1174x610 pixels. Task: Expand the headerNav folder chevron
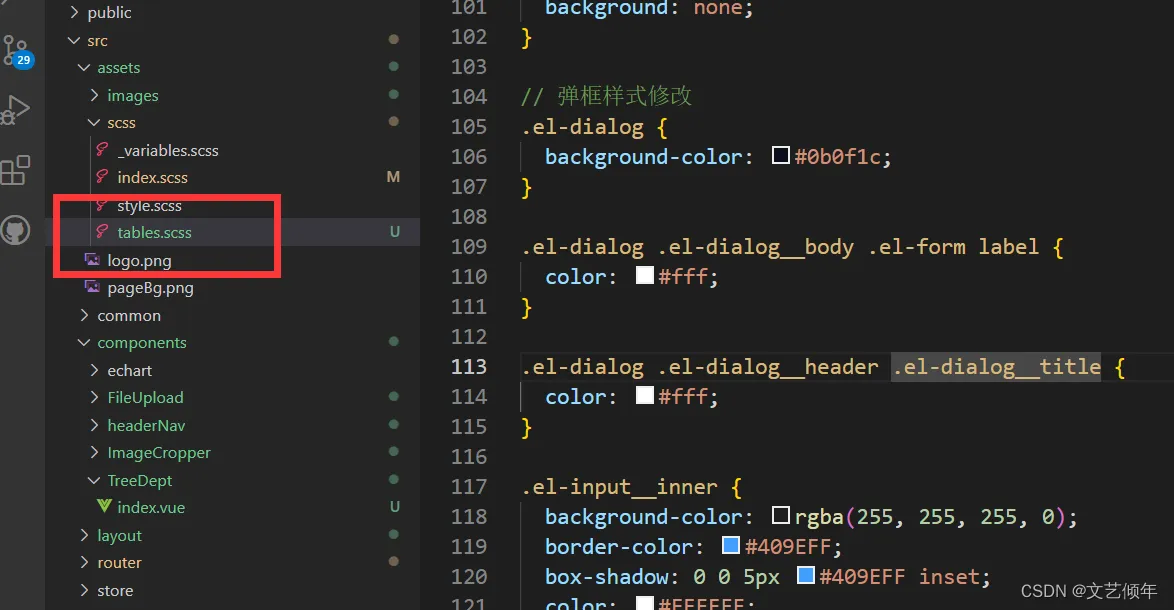[x=94, y=424]
